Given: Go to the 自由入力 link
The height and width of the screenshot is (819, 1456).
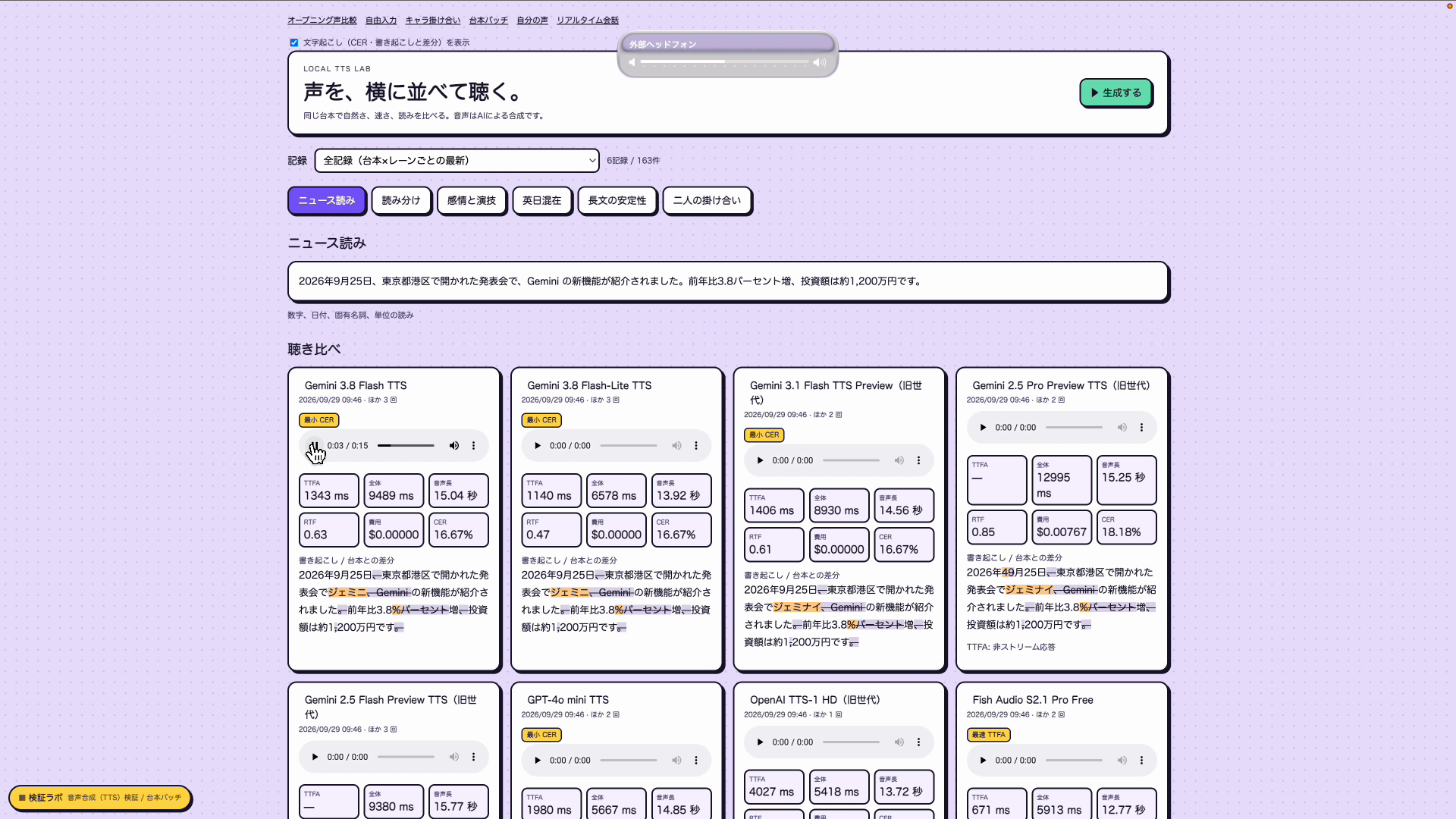Looking at the screenshot, I should (x=381, y=20).
